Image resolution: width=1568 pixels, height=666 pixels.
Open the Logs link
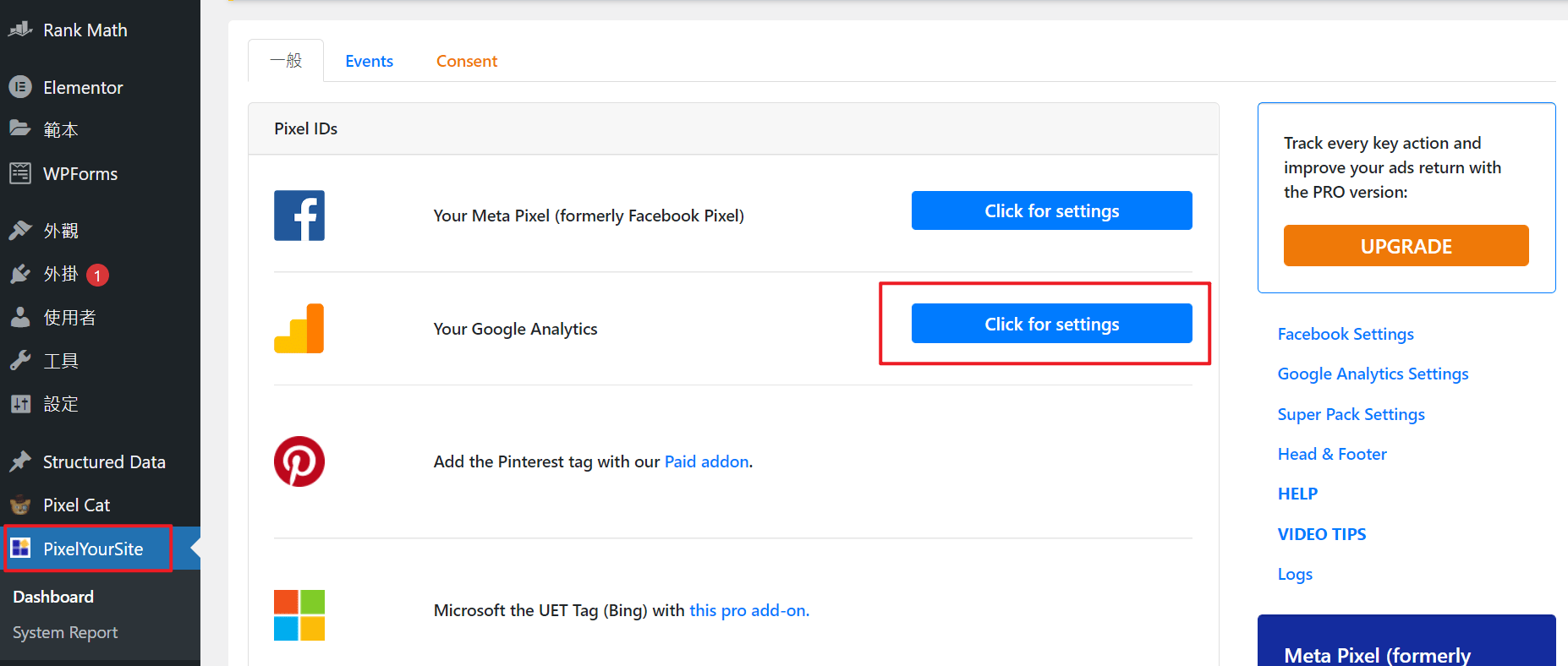[x=1295, y=574]
